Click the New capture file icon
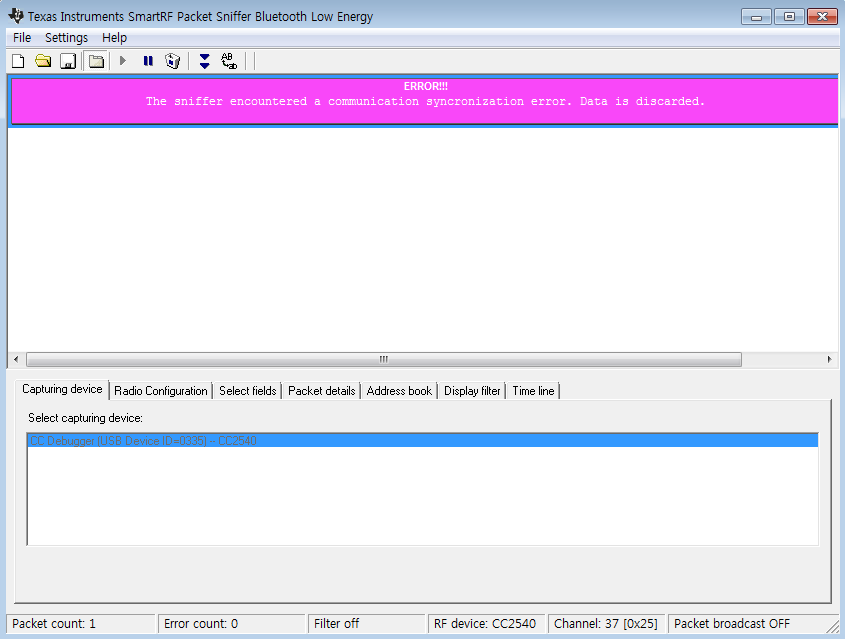Image resolution: width=845 pixels, height=639 pixels. (x=18, y=61)
